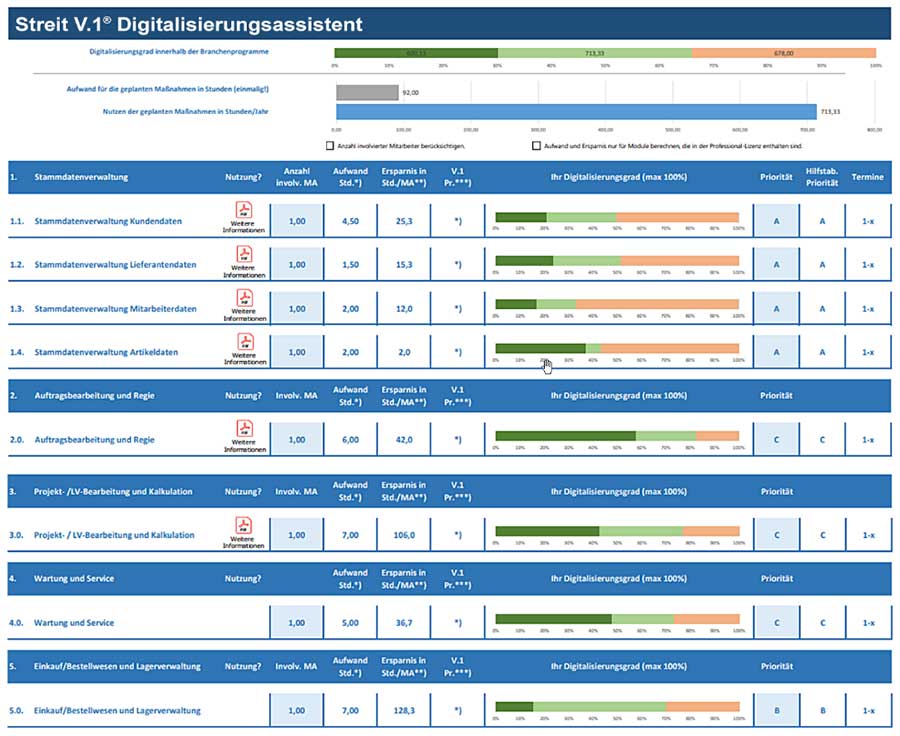
Task: Click the 'Termine' column header
Action: [867, 177]
